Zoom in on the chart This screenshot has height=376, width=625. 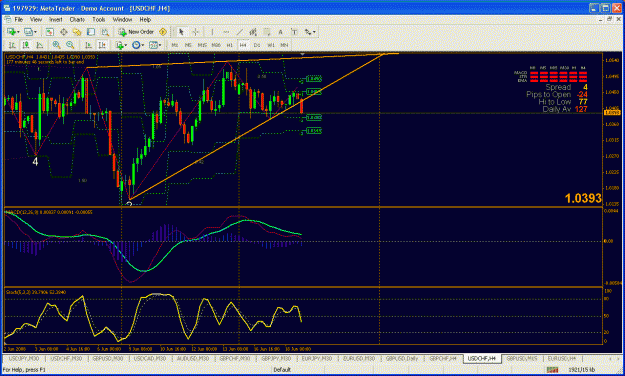(56, 45)
